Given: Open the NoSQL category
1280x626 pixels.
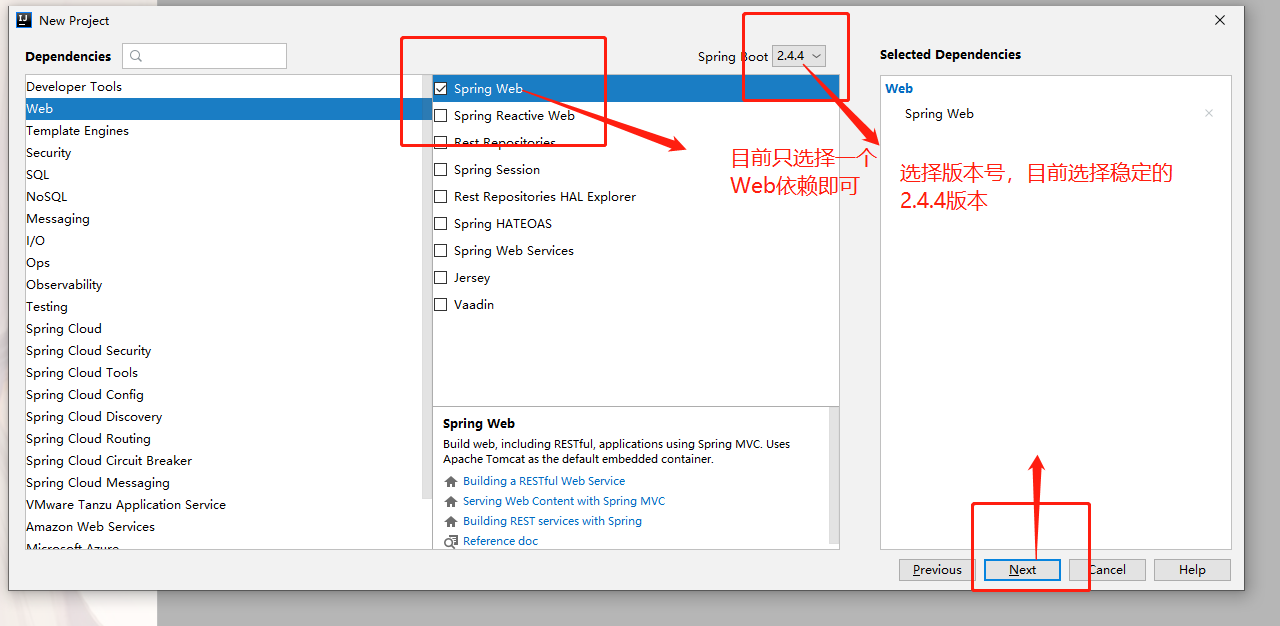Looking at the screenshot, I should click(224, 197).
